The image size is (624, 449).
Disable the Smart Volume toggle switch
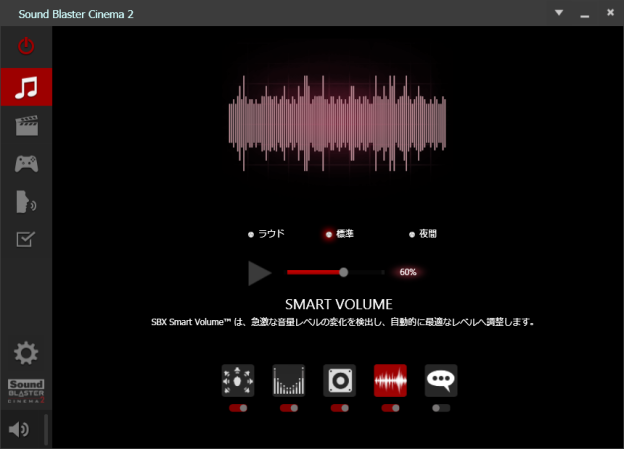[390, 408]
